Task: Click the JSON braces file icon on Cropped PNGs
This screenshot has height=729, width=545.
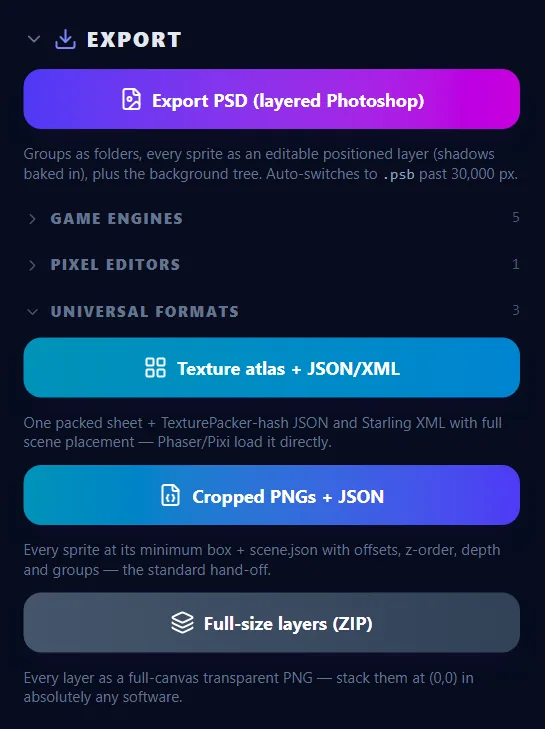Action: 170,495
